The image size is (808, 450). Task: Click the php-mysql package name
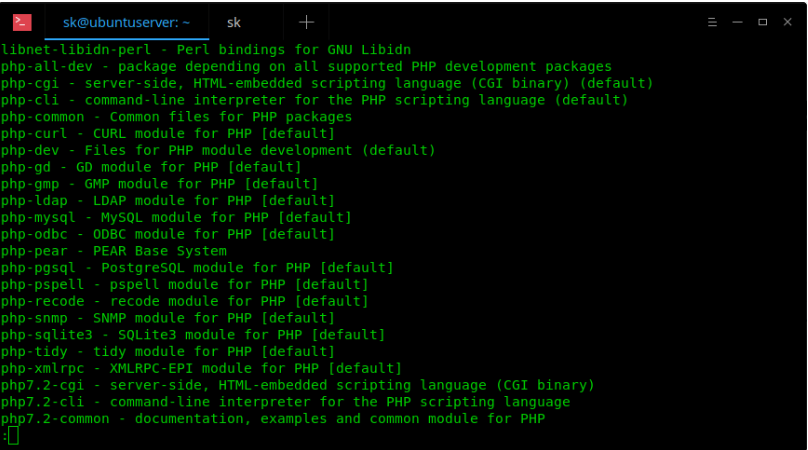click(x=38, y=218)
